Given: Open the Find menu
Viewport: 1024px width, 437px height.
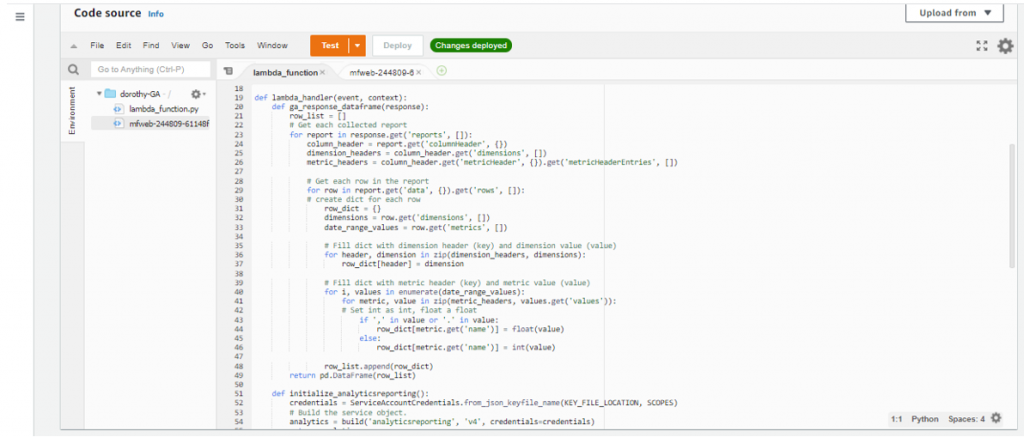Looking at the screenshot, I should 151,46.
